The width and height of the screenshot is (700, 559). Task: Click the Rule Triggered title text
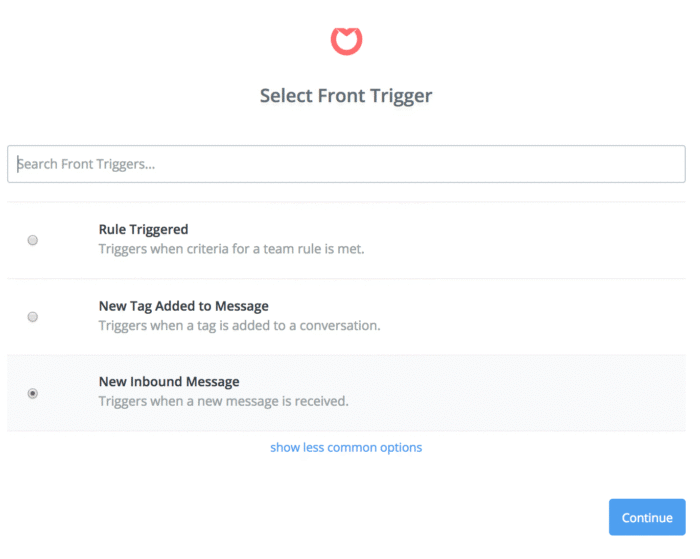(x=143, y=229)
